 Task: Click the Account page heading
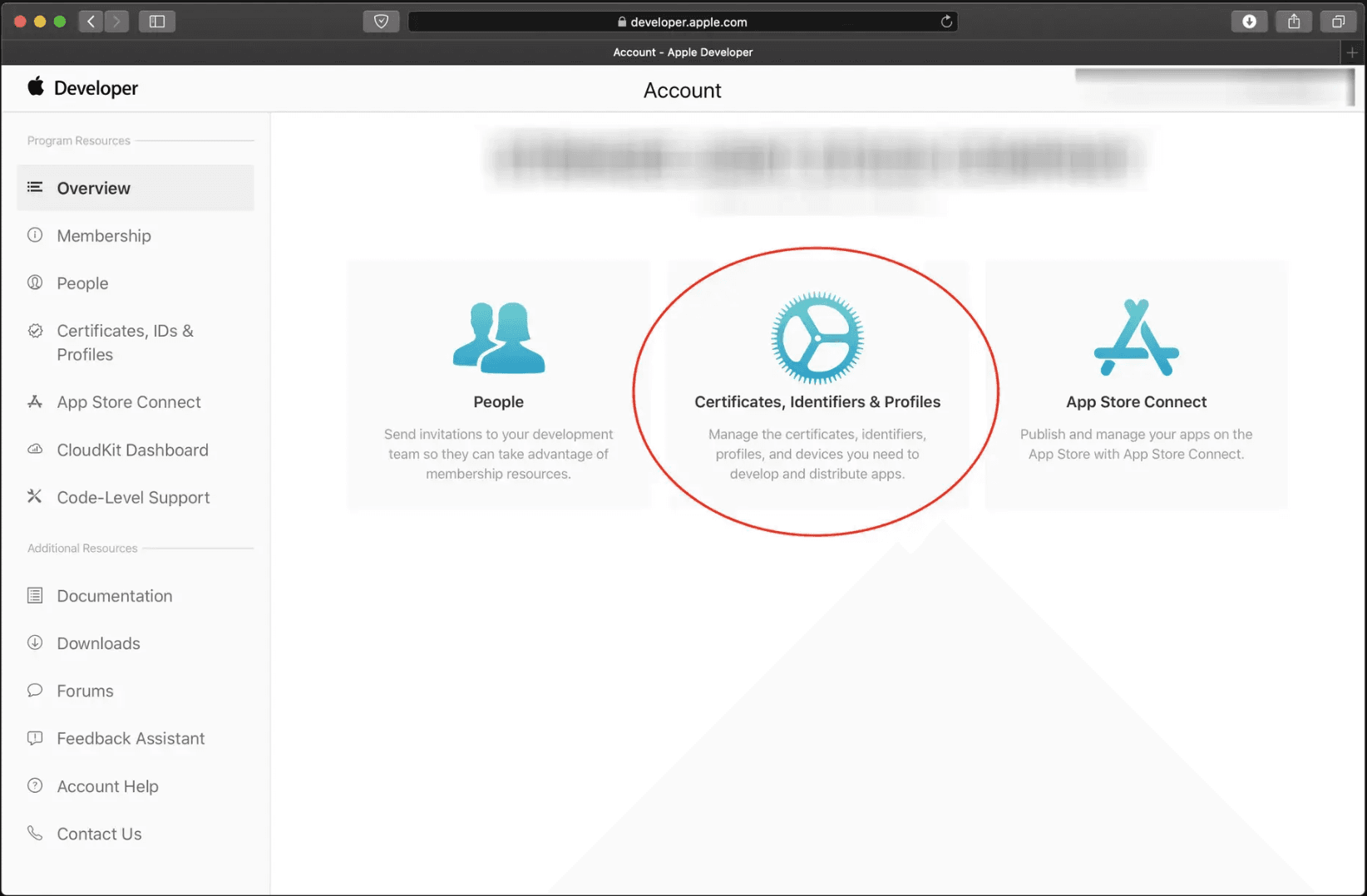(683, 90)
